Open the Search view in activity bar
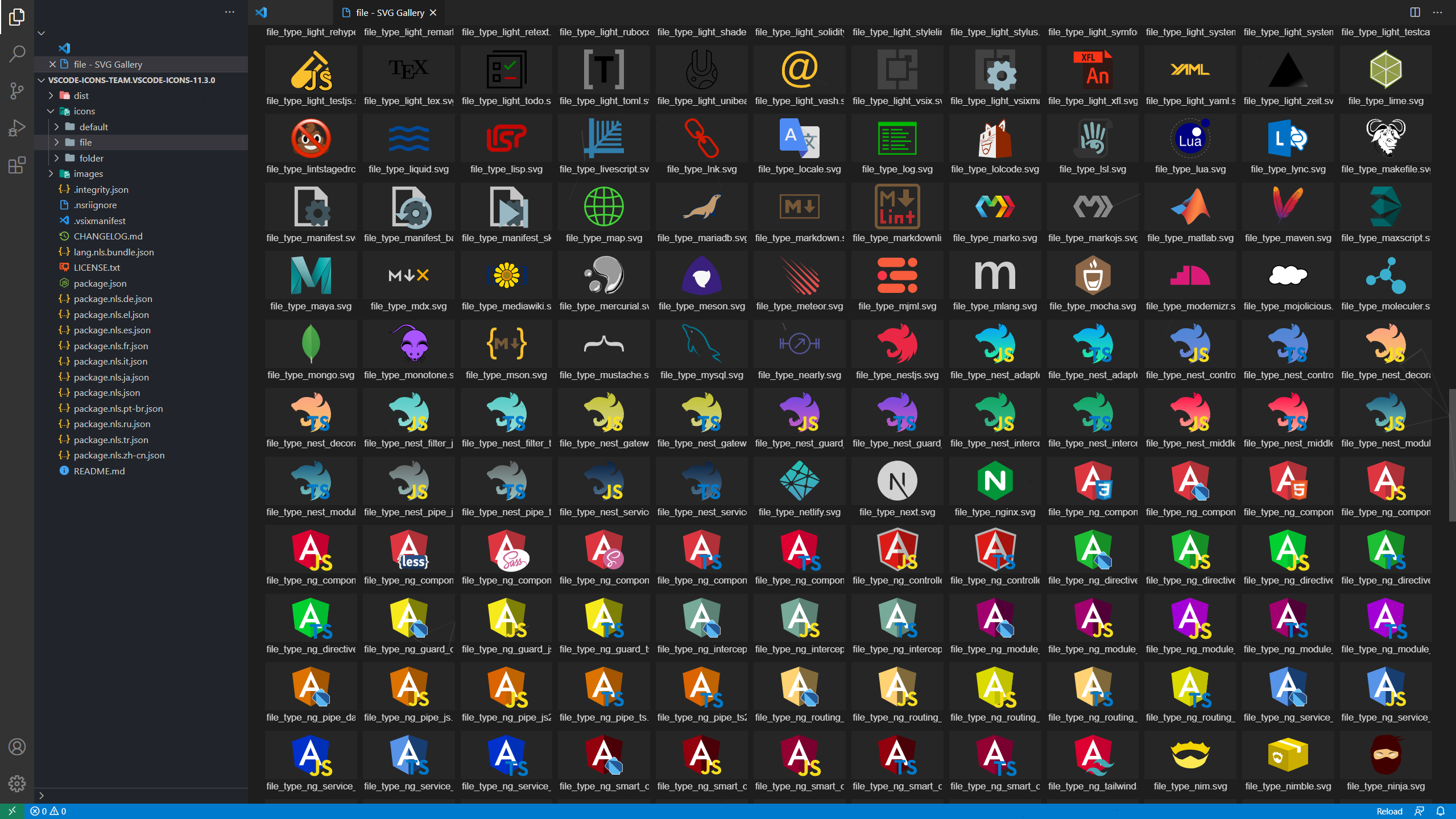 pyautogui.click(x=17, y=54)
